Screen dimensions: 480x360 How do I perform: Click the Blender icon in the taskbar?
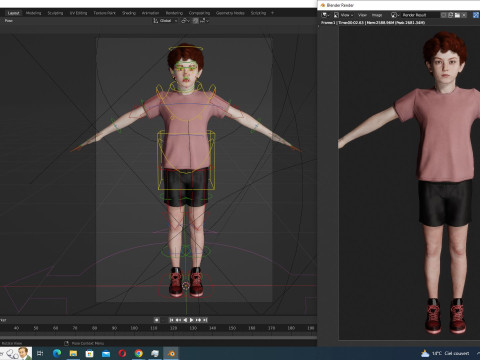click(171, 353)
